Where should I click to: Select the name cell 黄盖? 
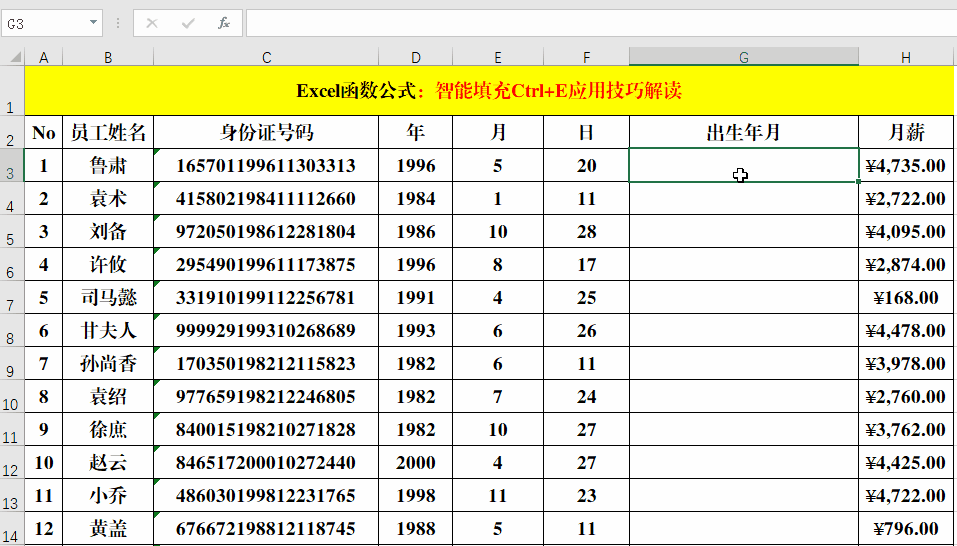tap(108, 528)
